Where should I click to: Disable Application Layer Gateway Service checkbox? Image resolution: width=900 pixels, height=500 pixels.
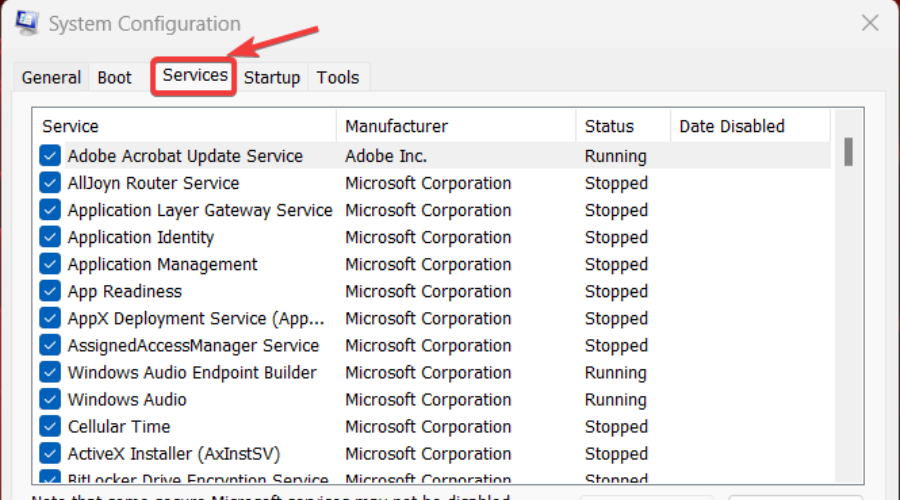[x=49, y=210]
